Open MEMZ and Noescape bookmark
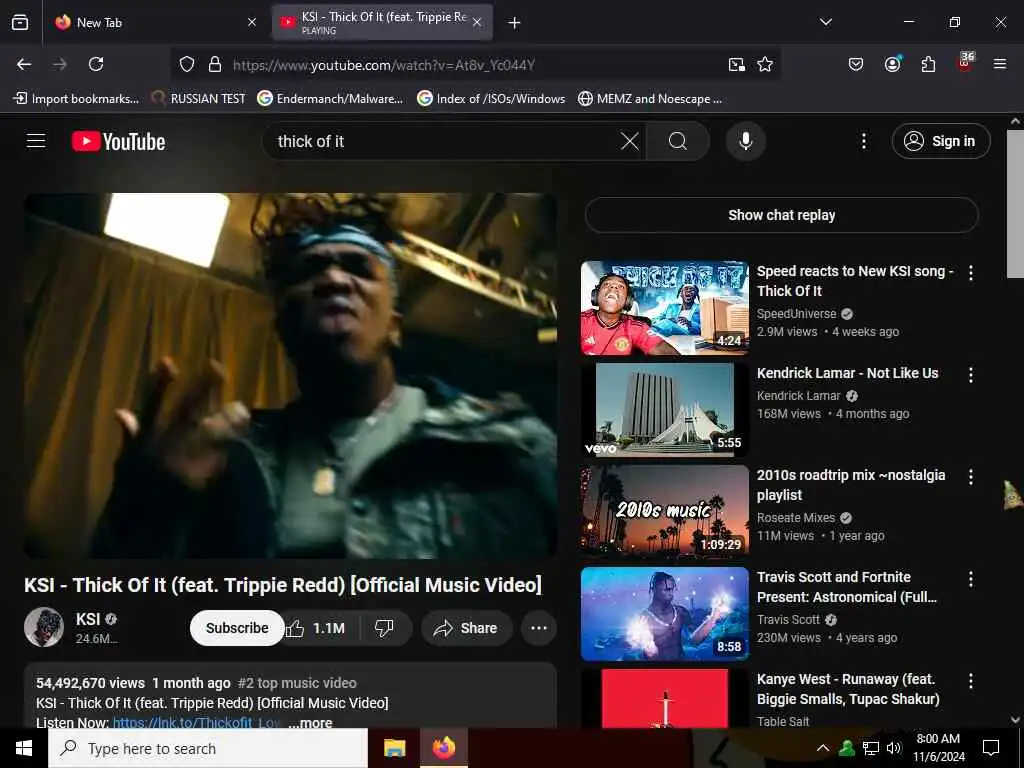 click(x=650, y=99)
